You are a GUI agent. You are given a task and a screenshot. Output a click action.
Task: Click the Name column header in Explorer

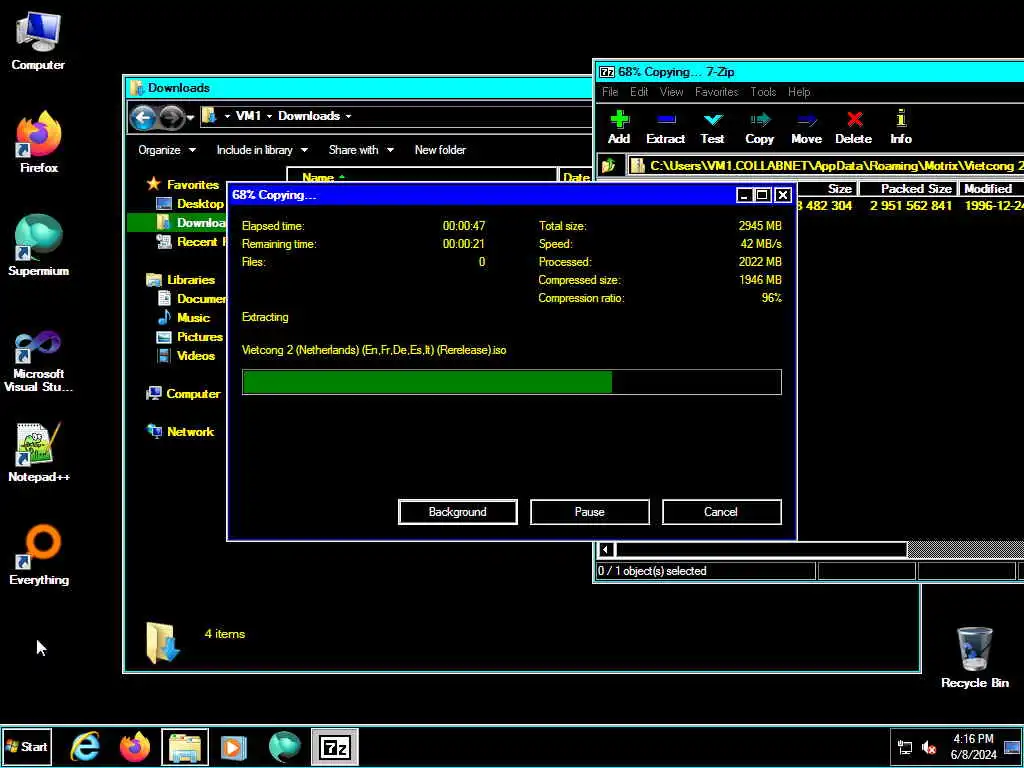[x=422, y=177]
